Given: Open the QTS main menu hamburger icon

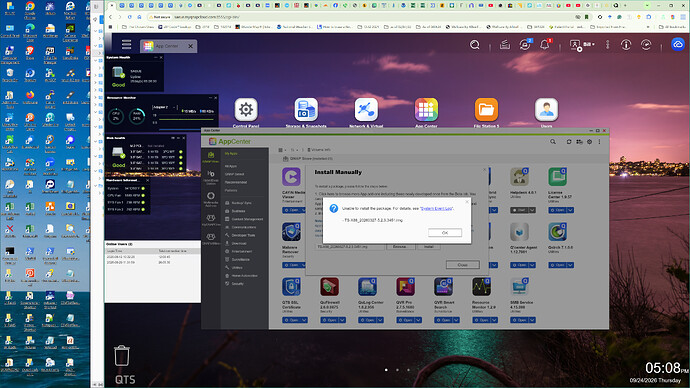Looking at the screenshot, I should [x=126, y=44].
